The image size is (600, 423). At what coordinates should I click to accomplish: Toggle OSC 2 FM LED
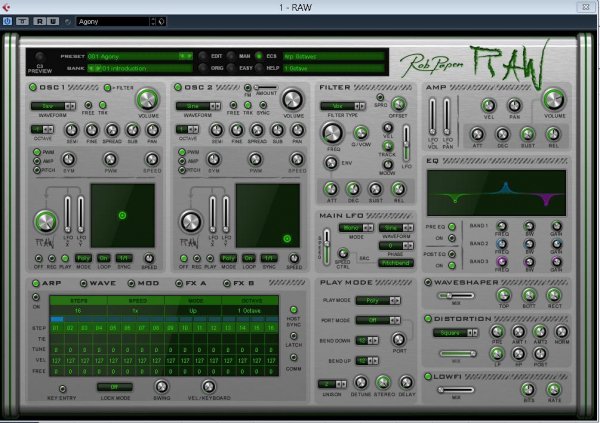pos(248,88)
